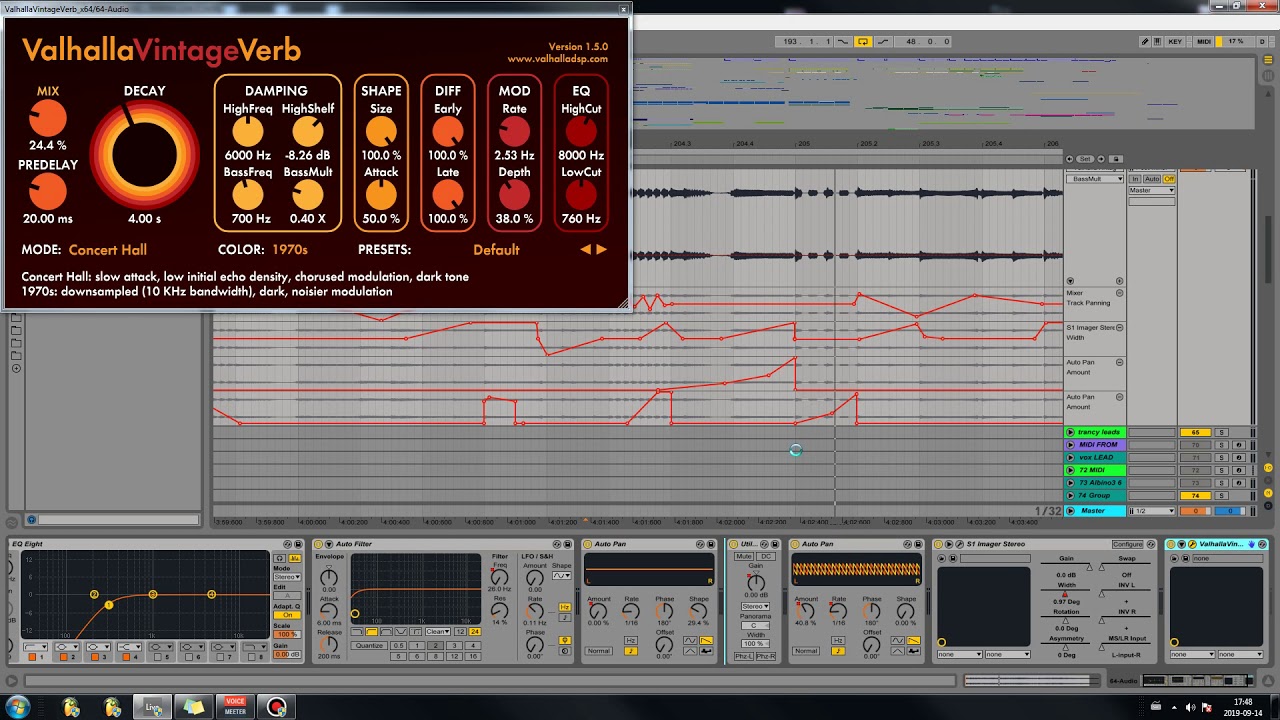Solo the trancy leads track

pos(1221,432)
